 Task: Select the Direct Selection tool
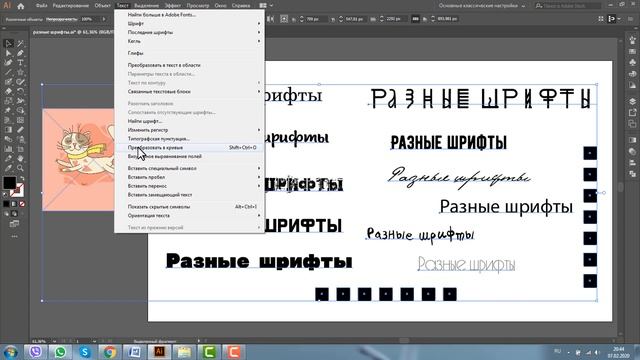click(9, 53)
